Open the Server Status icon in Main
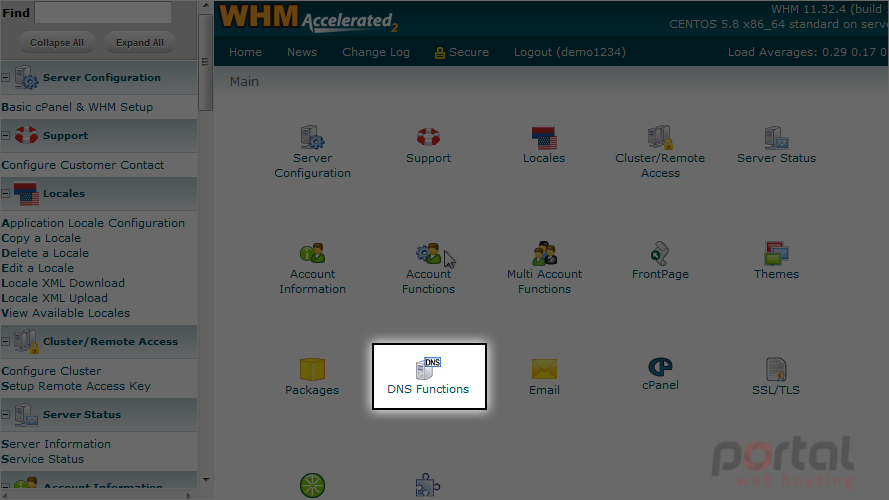Image resolution: width=889 pixels, height=500 pixels. 776,138
